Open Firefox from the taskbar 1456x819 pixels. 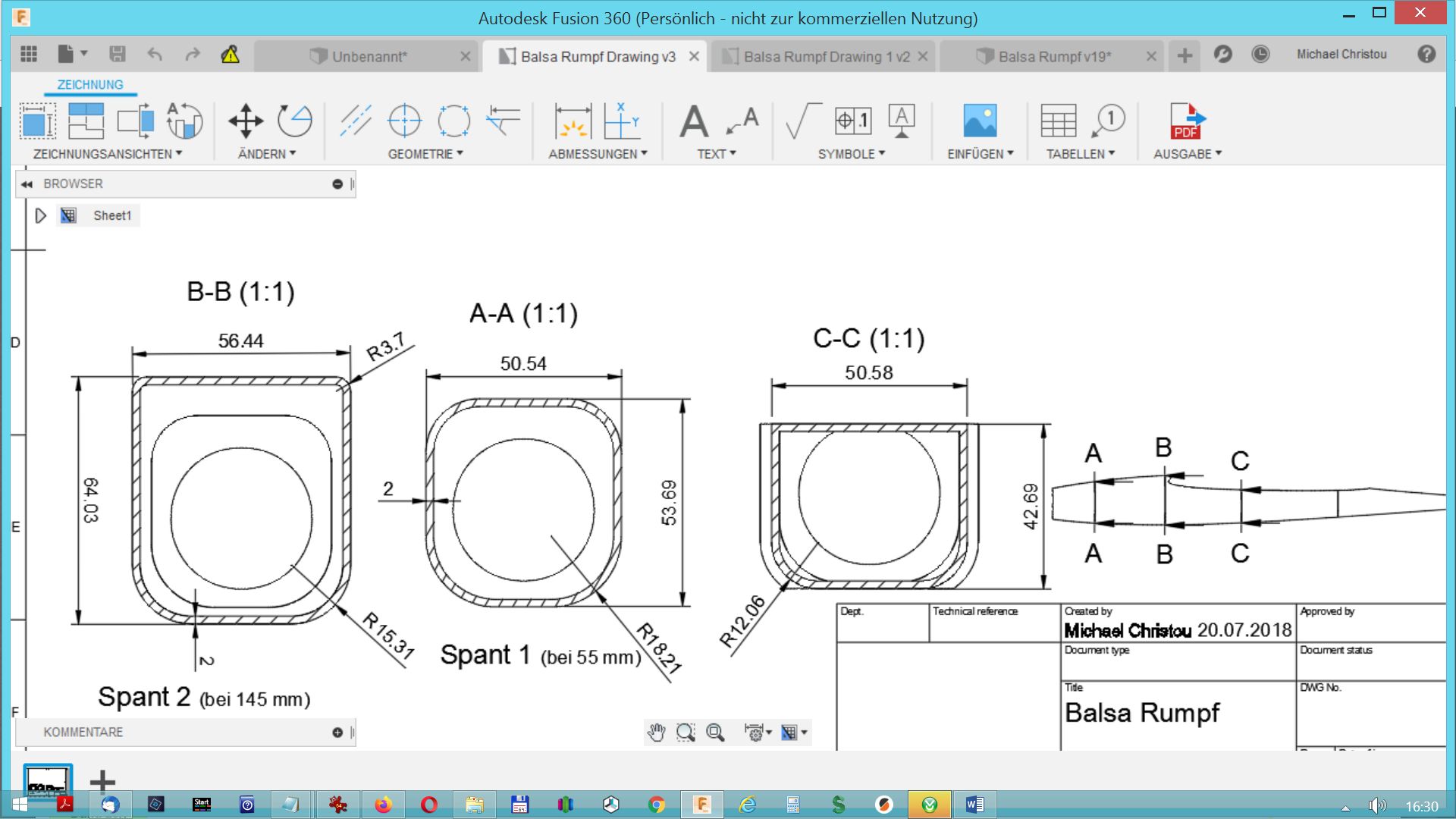pos(383,805)
